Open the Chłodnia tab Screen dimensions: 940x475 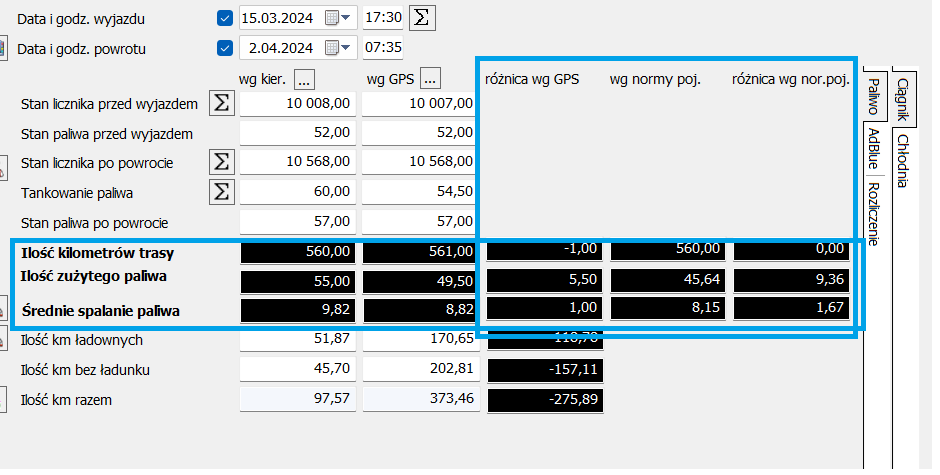pos(902,160)
